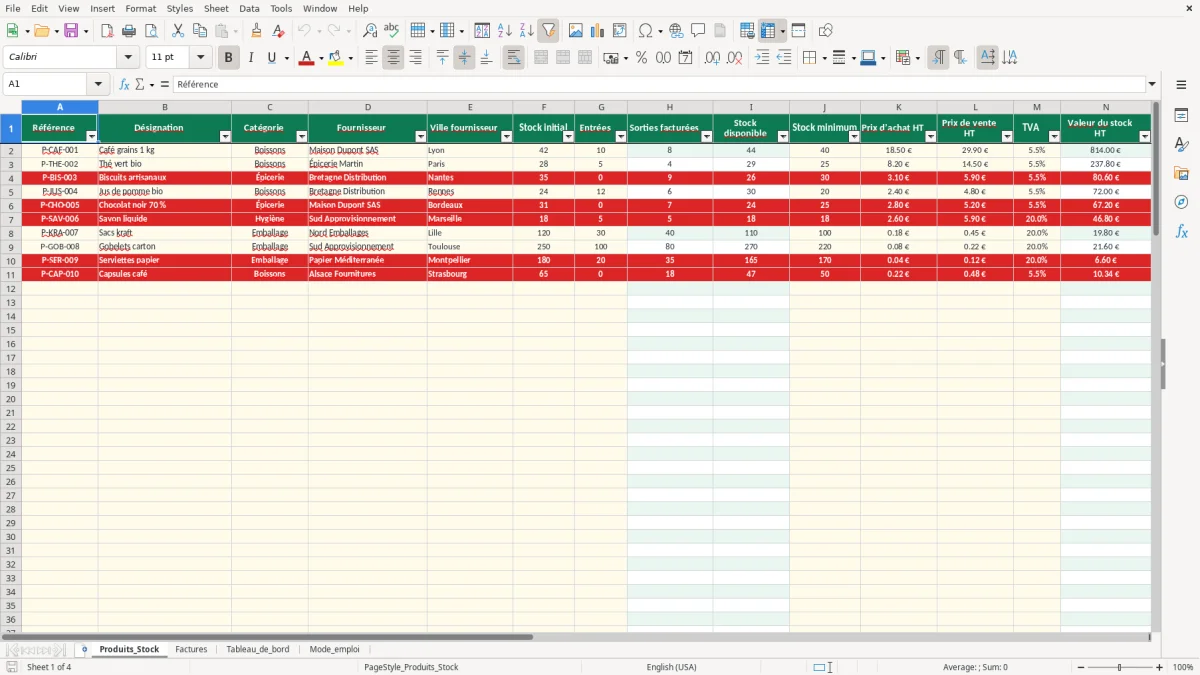Viewport: 1200px width, 675px height.
Task: Click the Print icon
Action: (128, 31)
